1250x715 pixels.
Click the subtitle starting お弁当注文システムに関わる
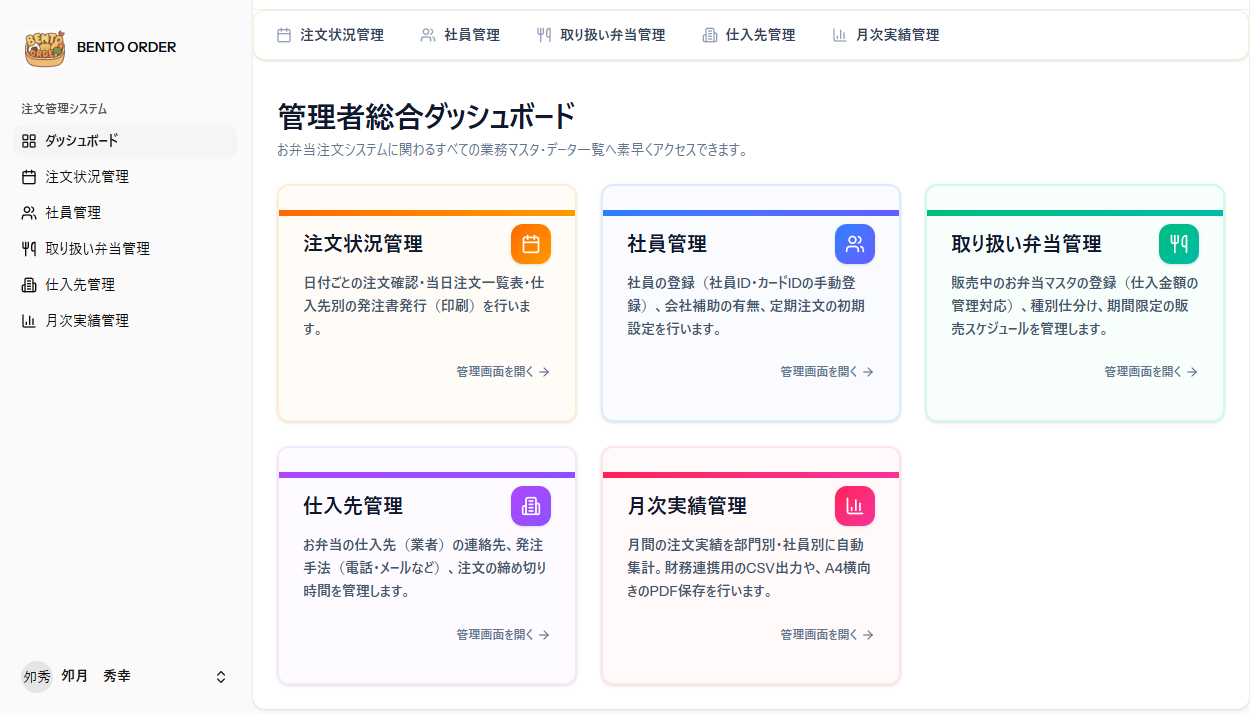[513, 151]
